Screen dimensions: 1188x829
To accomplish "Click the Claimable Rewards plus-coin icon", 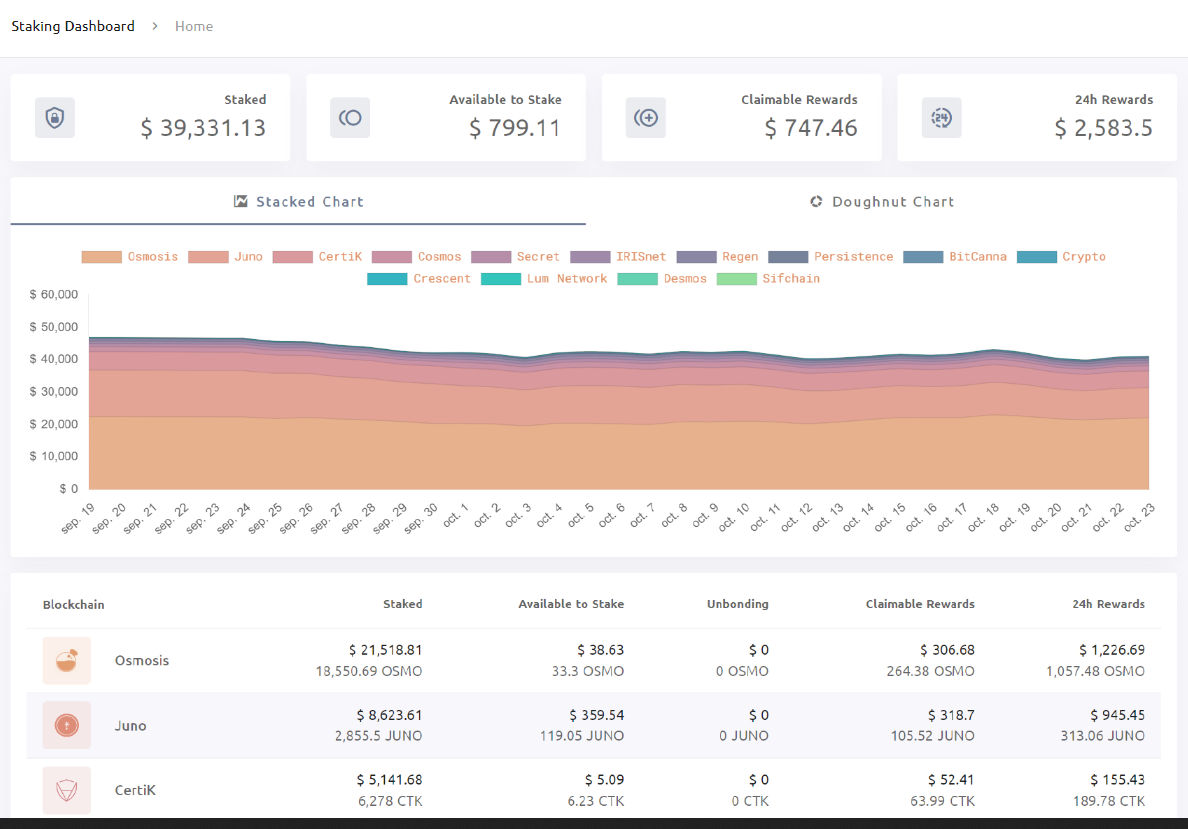I will coord(646,117).
